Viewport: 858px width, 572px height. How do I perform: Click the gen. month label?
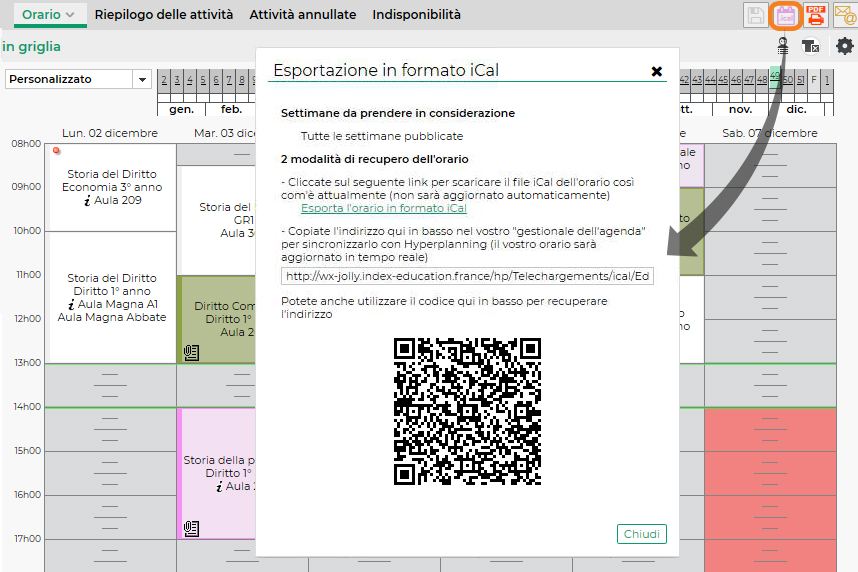(x=182, y=109)
